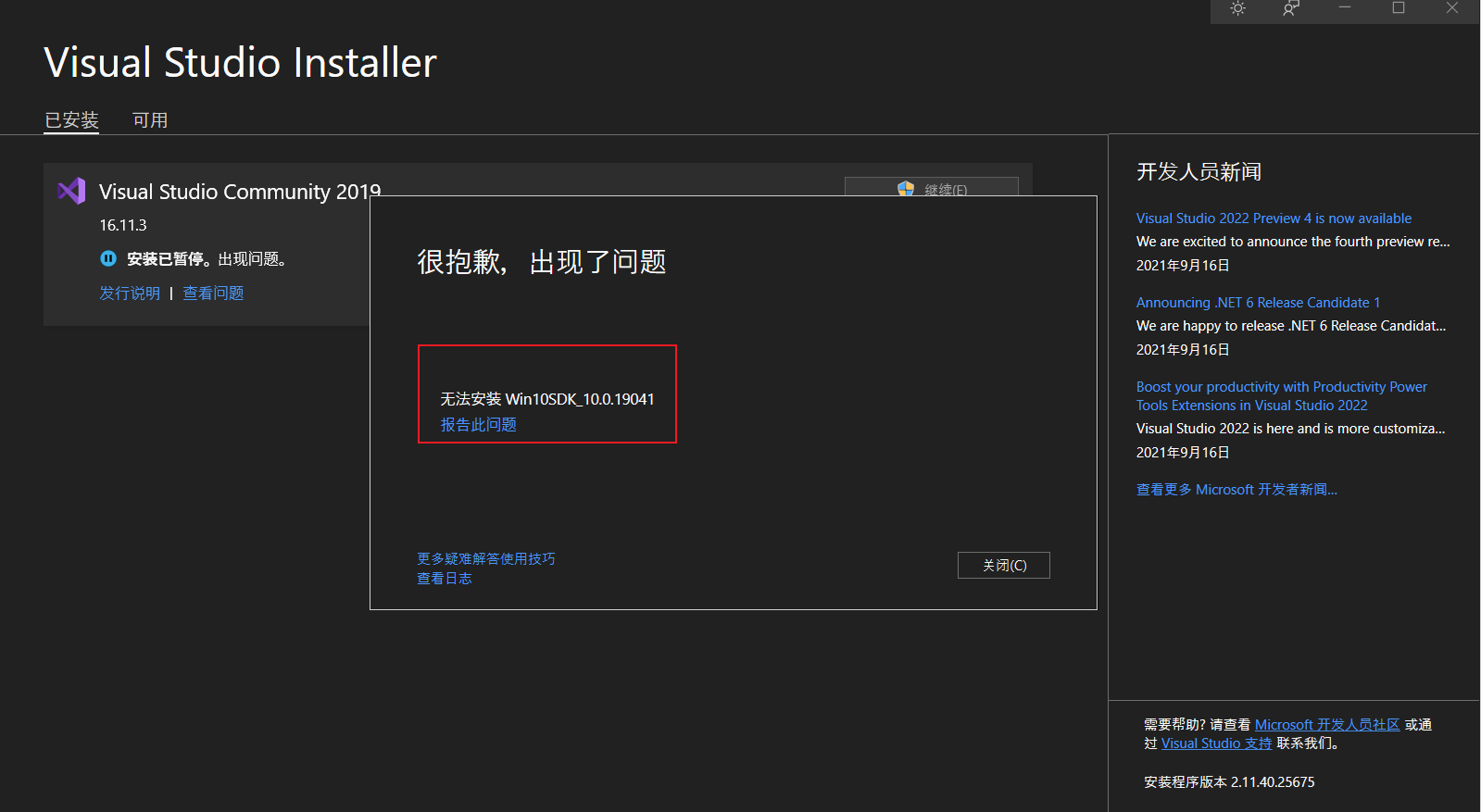This screenshot has width=1481, height=812.
Task: Click the version number 16.11.3
Action: pos(123,225)
